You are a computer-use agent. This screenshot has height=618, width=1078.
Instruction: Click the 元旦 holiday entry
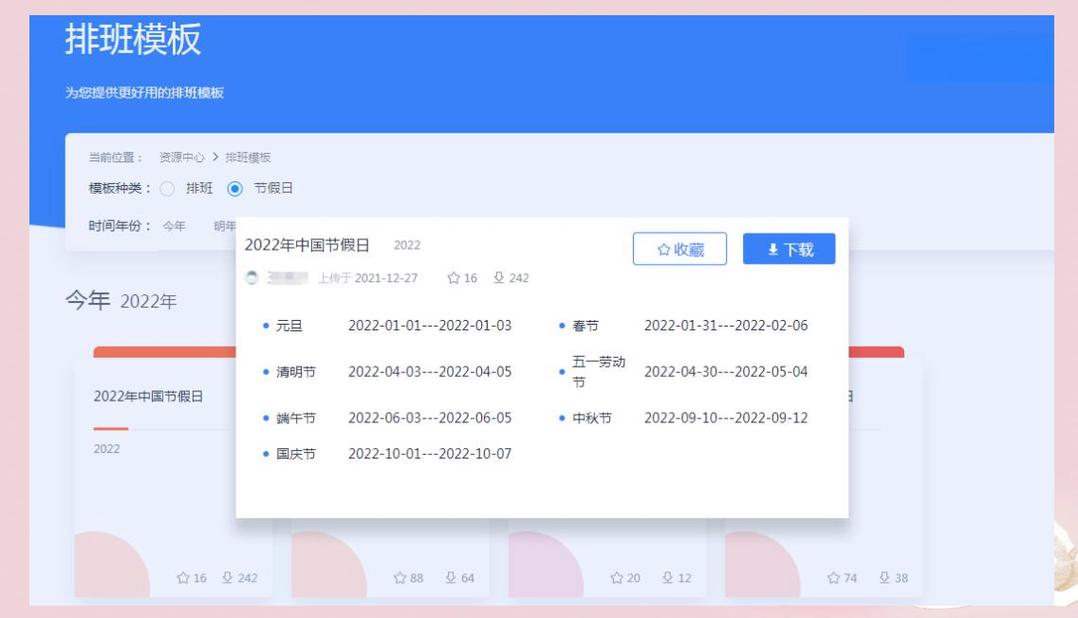pyautogui.click(x=289, y=326)
